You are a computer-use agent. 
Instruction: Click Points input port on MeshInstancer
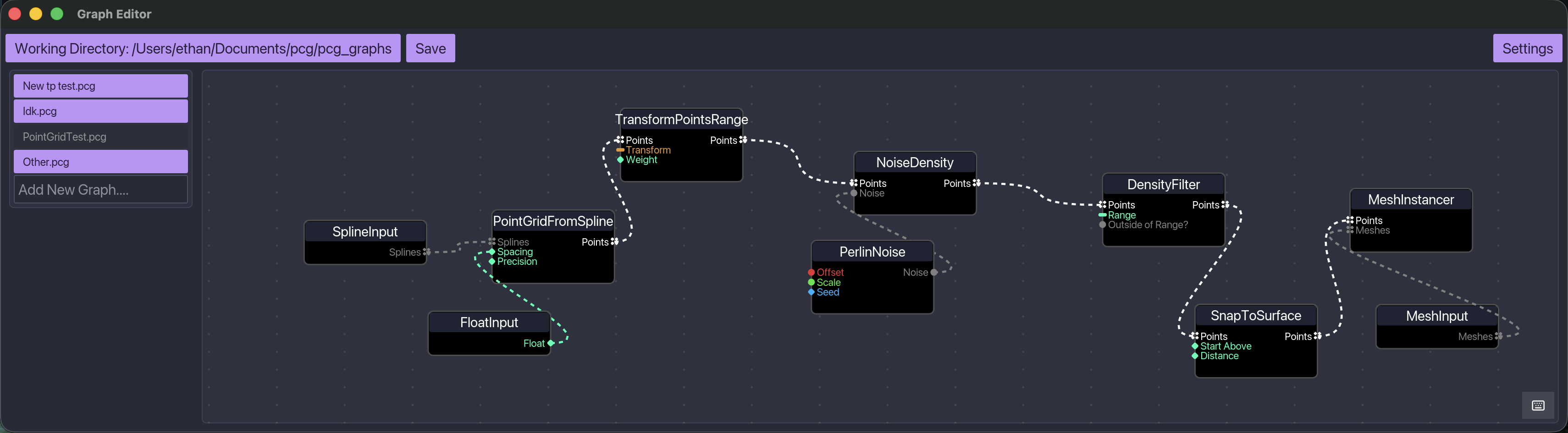(1350, 220)
